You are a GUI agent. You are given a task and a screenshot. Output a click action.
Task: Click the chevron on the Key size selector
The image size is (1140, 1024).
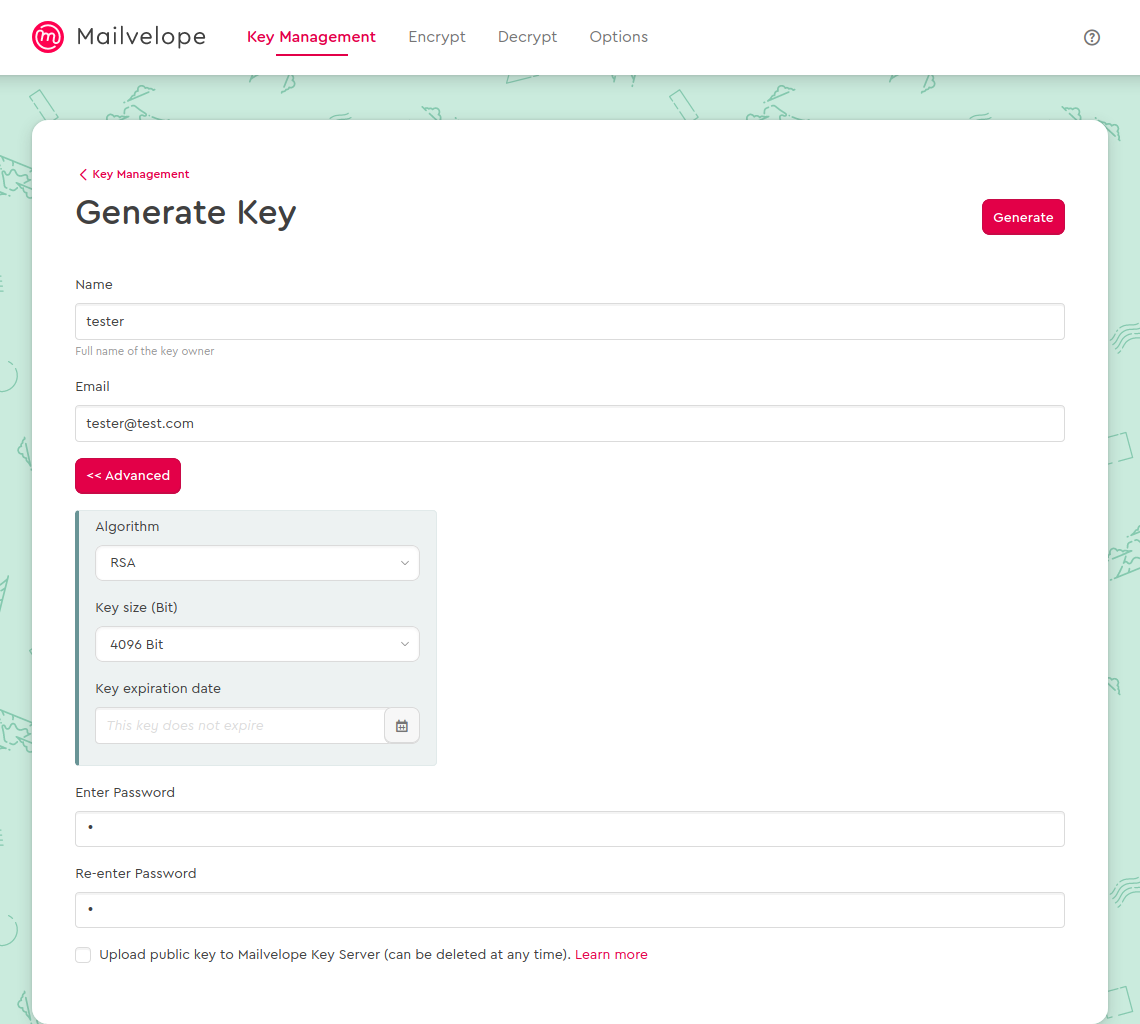click(405, 643)
